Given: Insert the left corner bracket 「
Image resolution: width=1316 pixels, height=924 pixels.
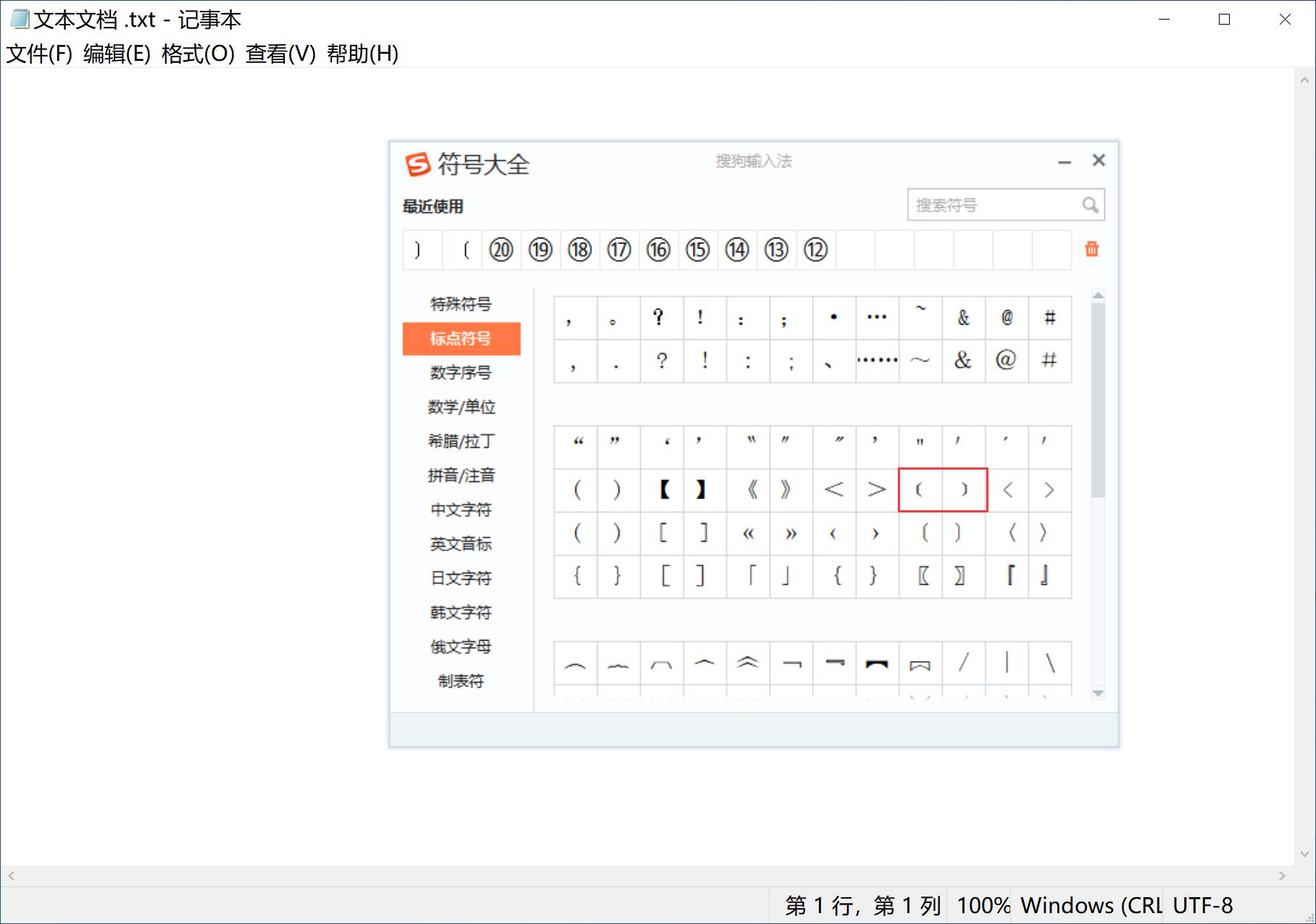Looking at the screenshot, I should pyautogui.click(x=749, y=576).
